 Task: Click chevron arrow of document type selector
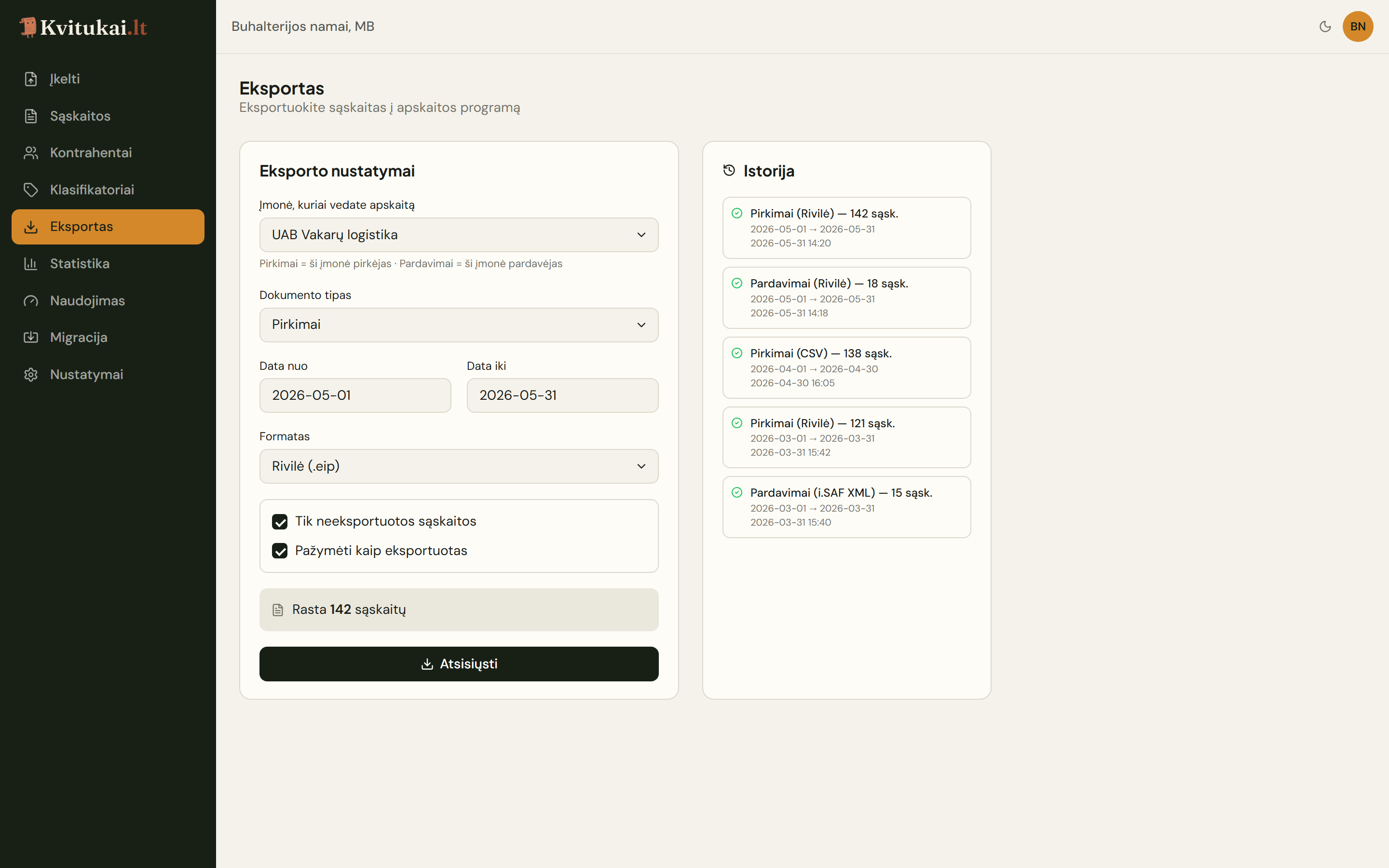click(641, 325)
